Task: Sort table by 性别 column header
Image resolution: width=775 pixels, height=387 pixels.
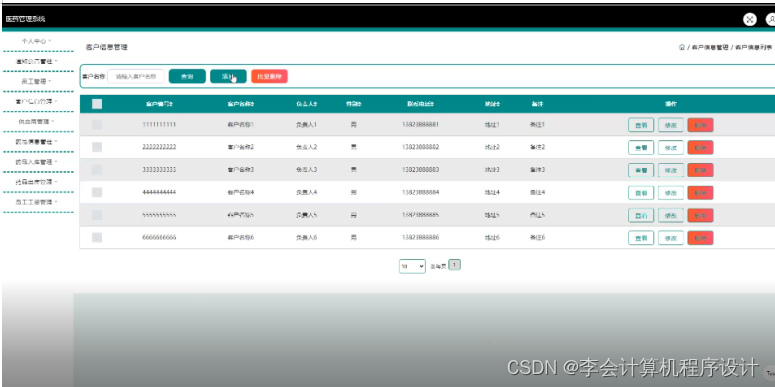Action: 353,104
